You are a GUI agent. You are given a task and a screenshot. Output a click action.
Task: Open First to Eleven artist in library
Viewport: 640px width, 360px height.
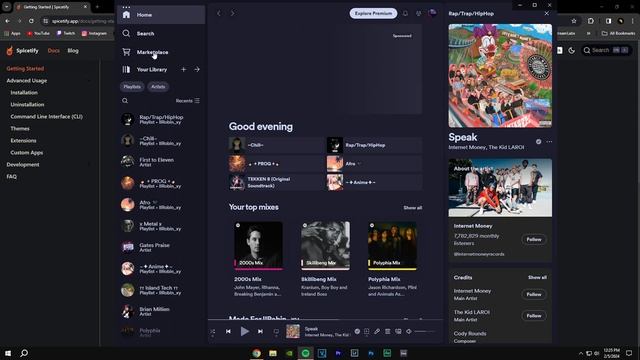[x=161, y=162]
